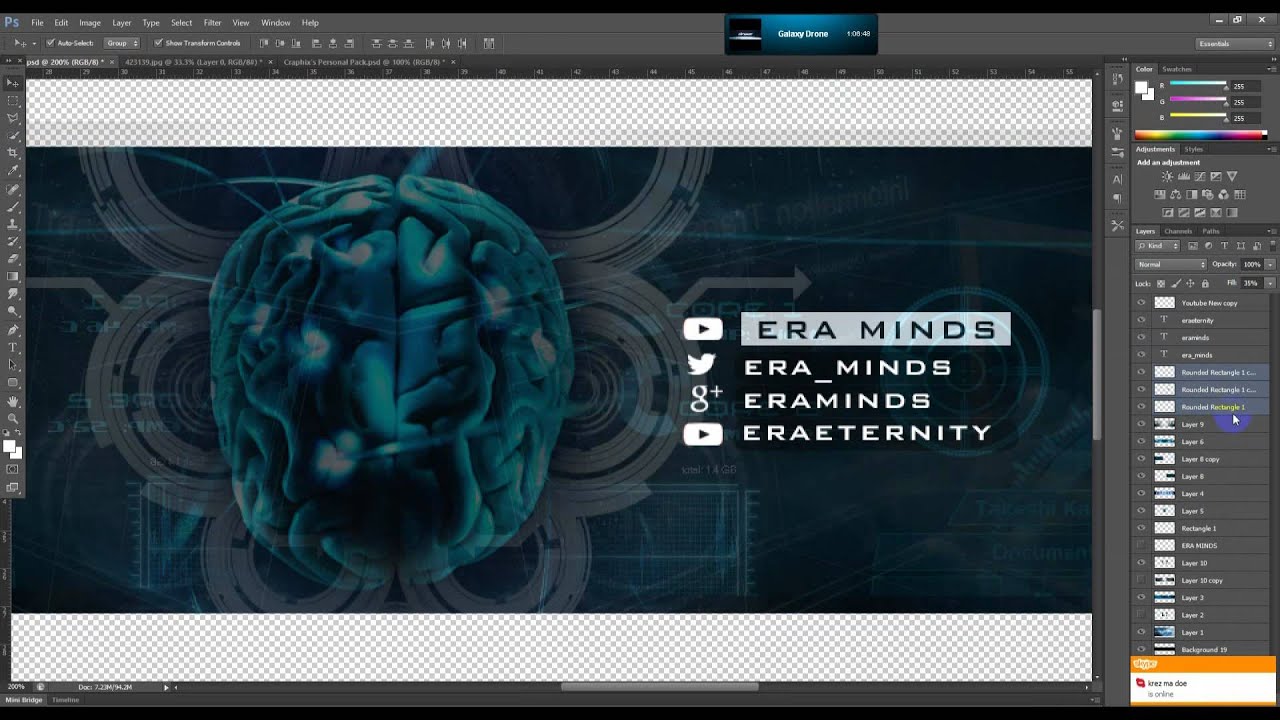Open the Character panel icon
Viewport: 1280px width, 720px height.
click(1118, 179)
